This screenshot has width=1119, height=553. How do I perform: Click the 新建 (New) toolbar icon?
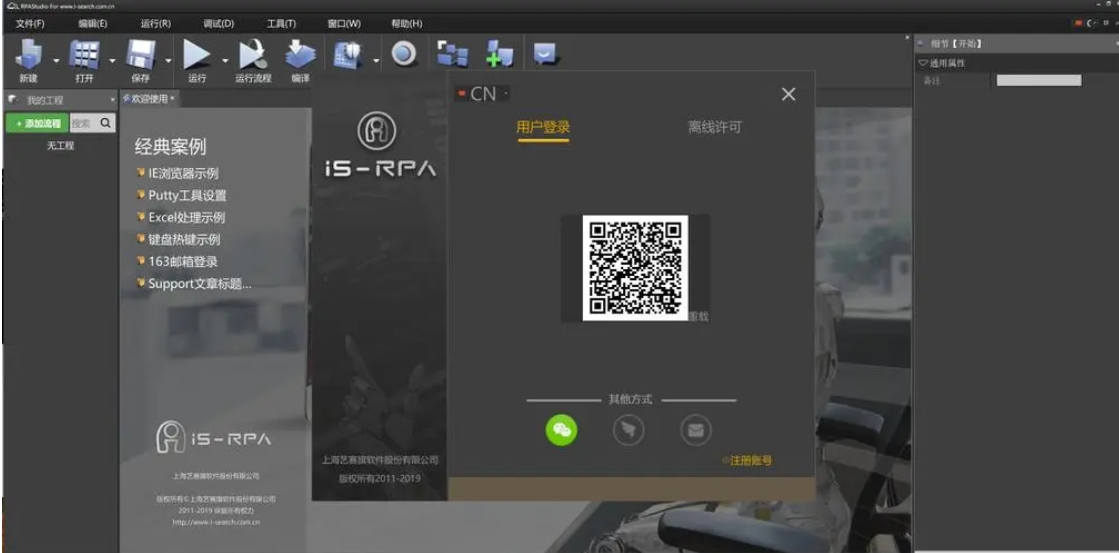pos(29,55)
